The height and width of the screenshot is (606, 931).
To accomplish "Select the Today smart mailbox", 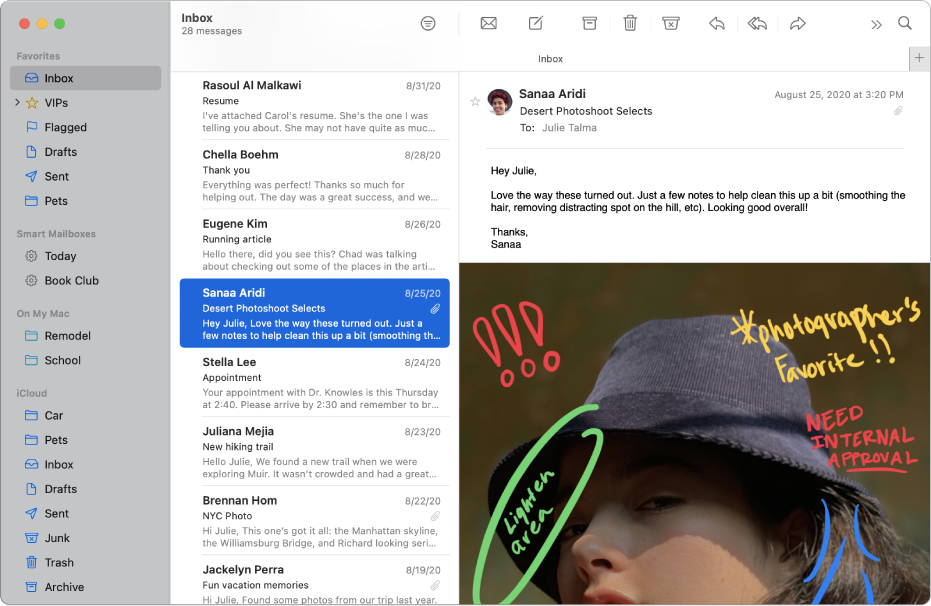I will point(86,256).
